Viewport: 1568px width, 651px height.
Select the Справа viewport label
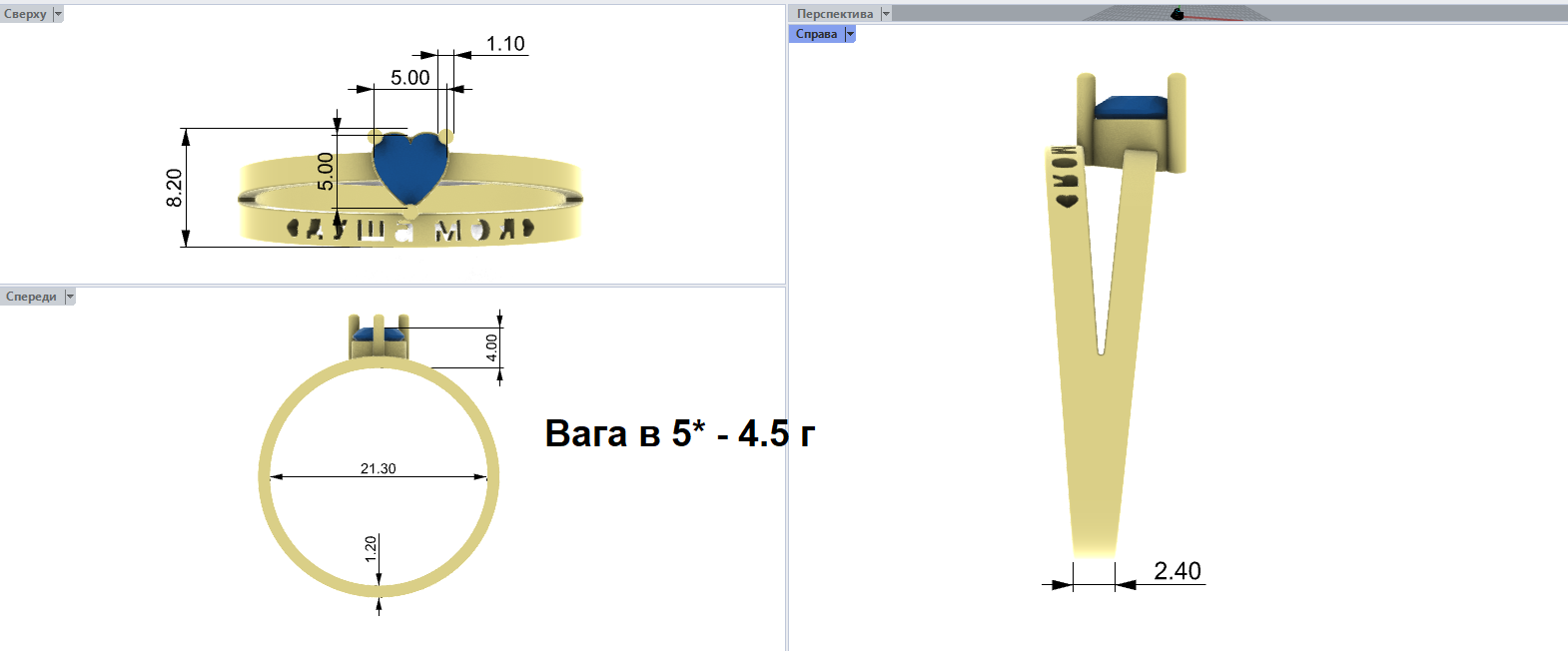(816, 34)
